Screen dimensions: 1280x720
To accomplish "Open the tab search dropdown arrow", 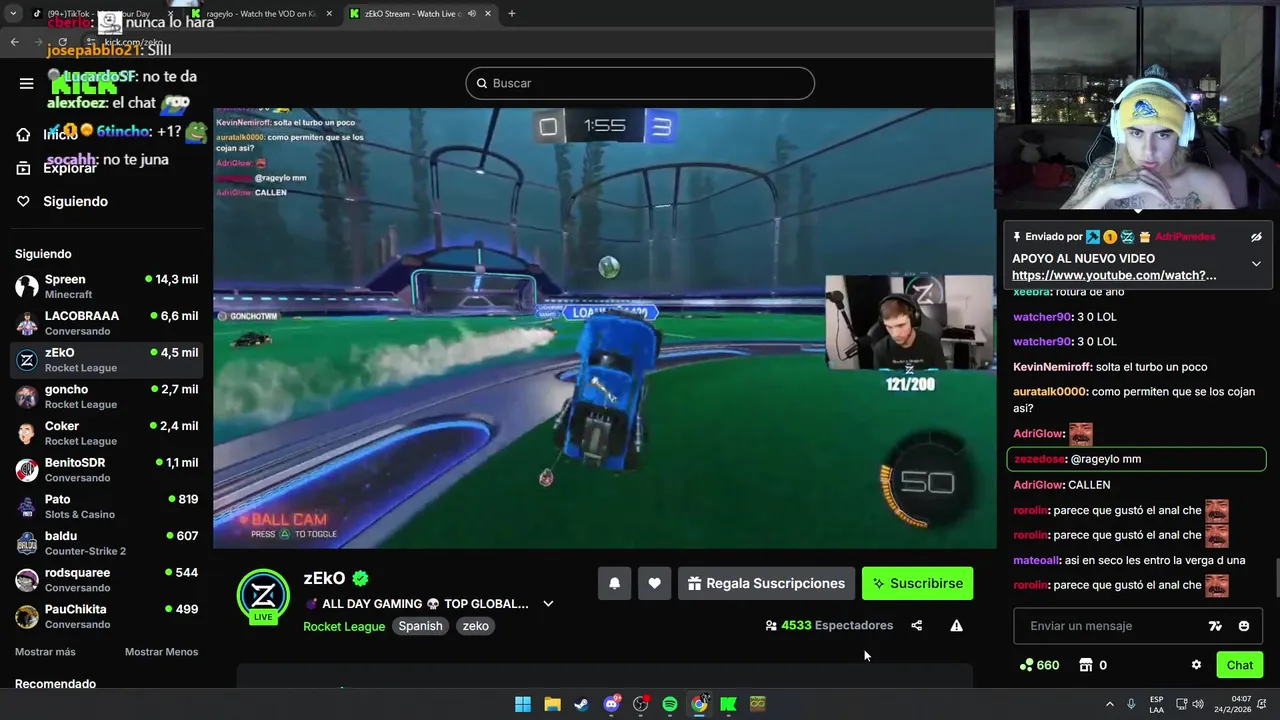I will click(13, 14).
